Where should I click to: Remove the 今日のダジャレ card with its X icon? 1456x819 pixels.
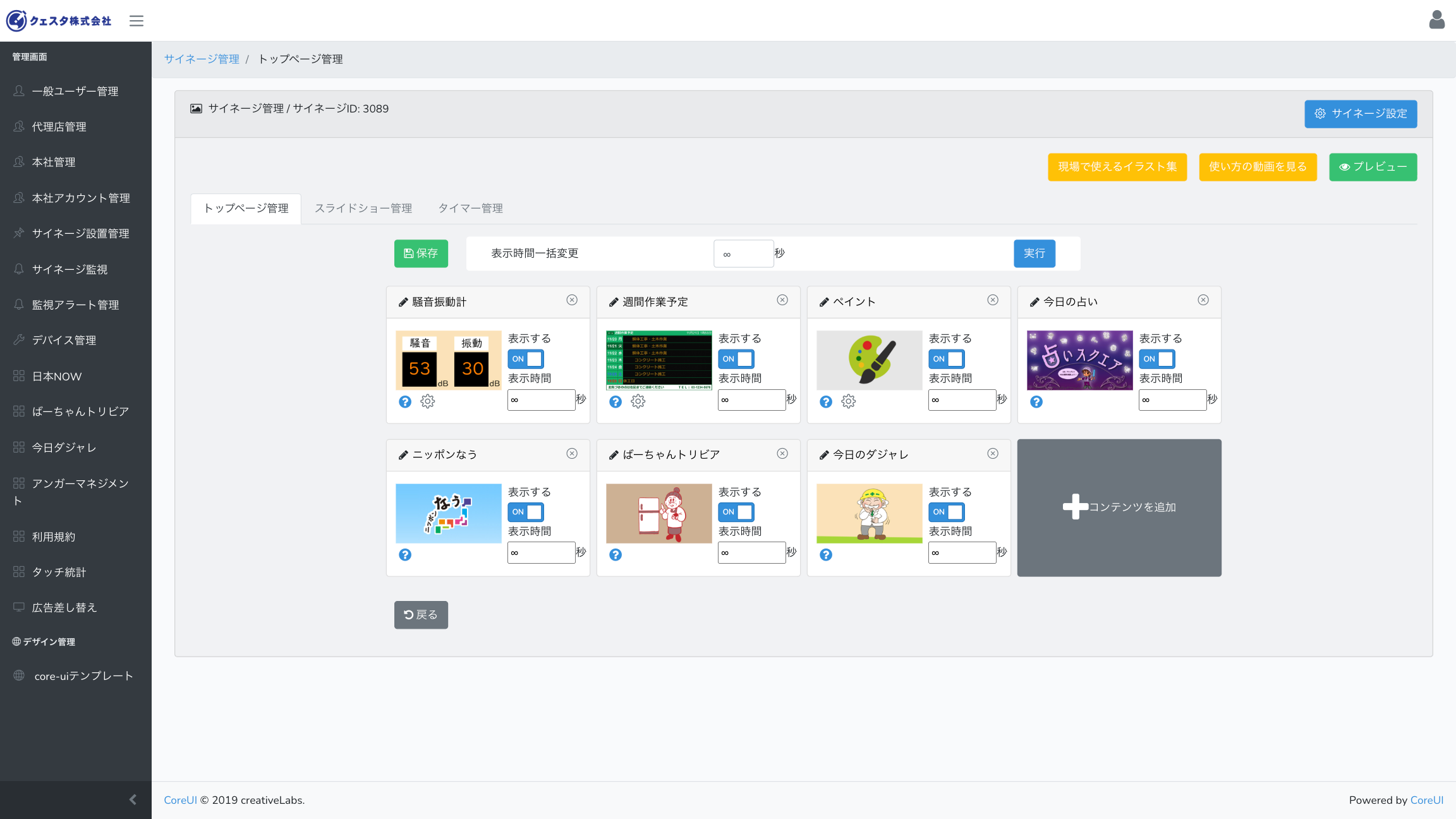point(993,454)
